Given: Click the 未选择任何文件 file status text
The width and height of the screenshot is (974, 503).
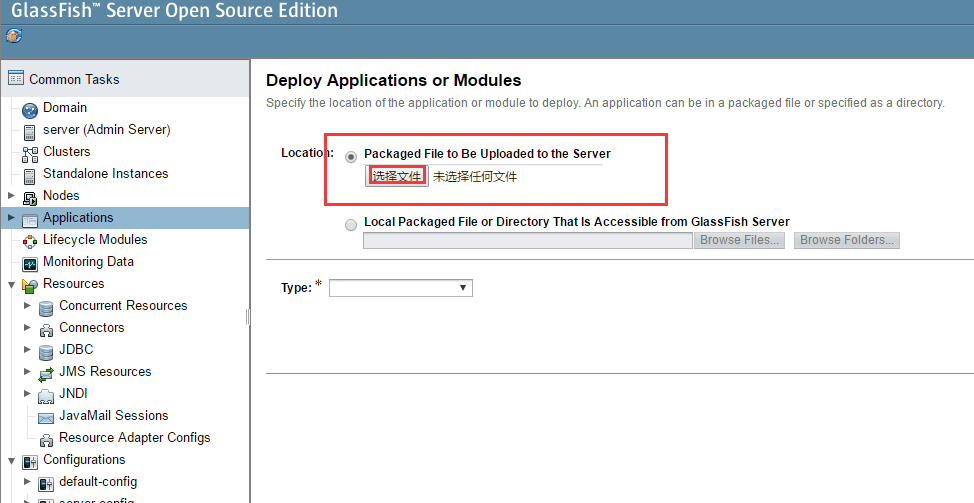Looking at the screenshot, I should click(475, 177).
